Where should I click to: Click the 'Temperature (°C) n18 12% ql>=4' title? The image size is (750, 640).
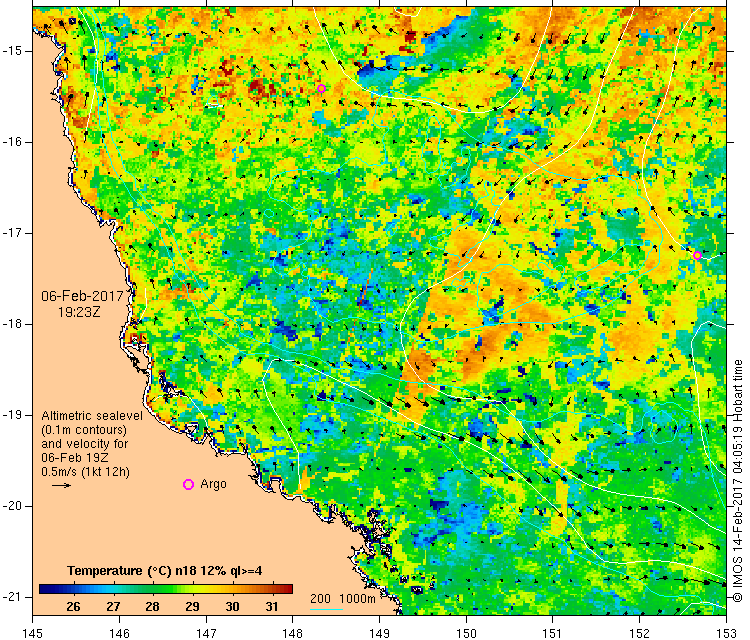(165, 571)
